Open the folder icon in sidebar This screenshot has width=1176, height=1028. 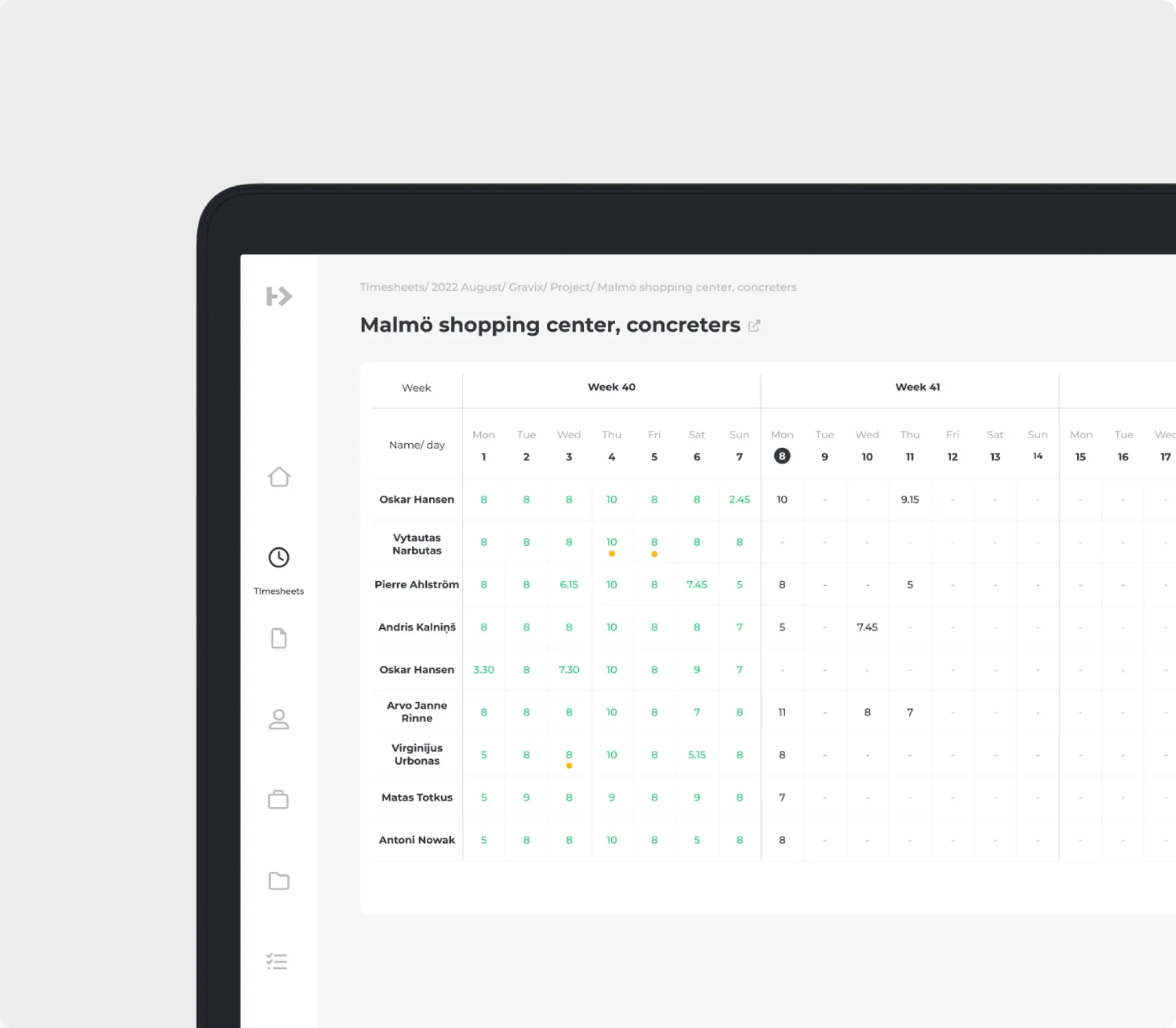[x=279, y=880]
